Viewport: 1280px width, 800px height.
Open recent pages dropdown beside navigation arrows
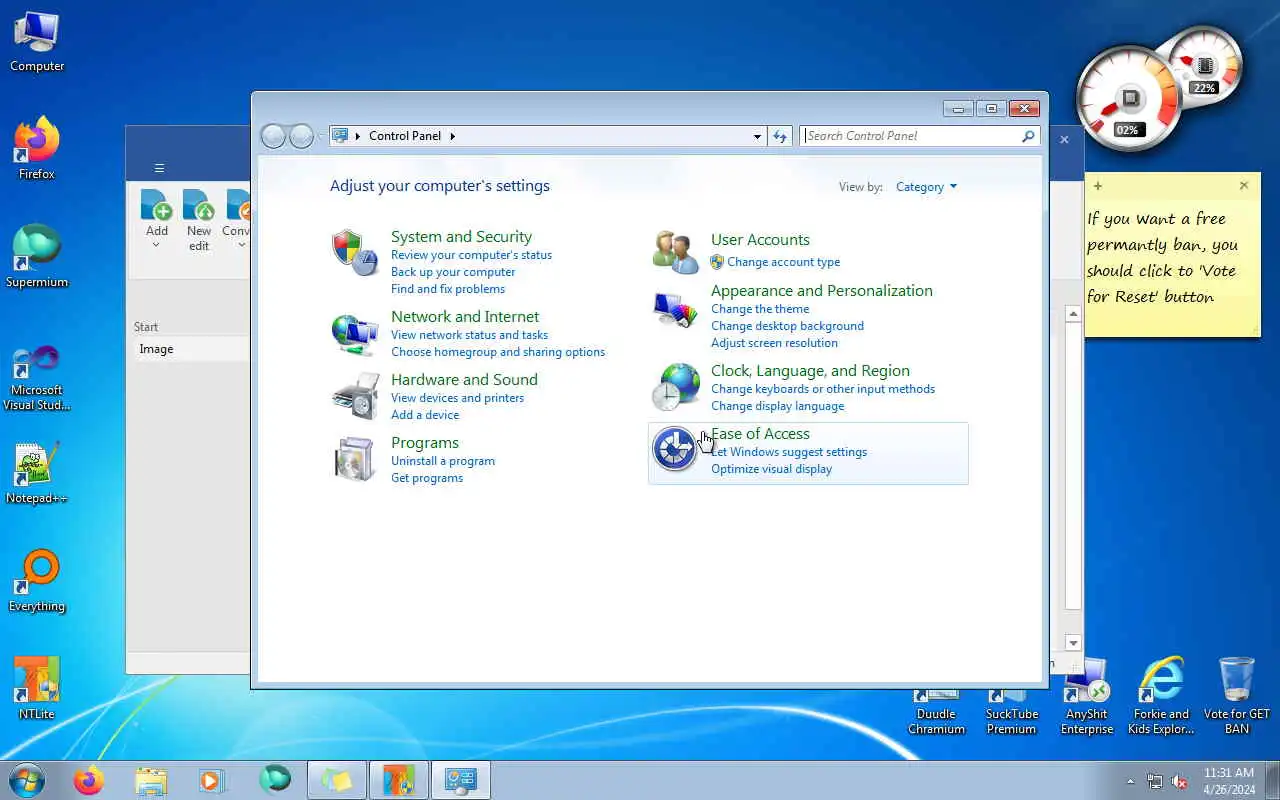321,136
